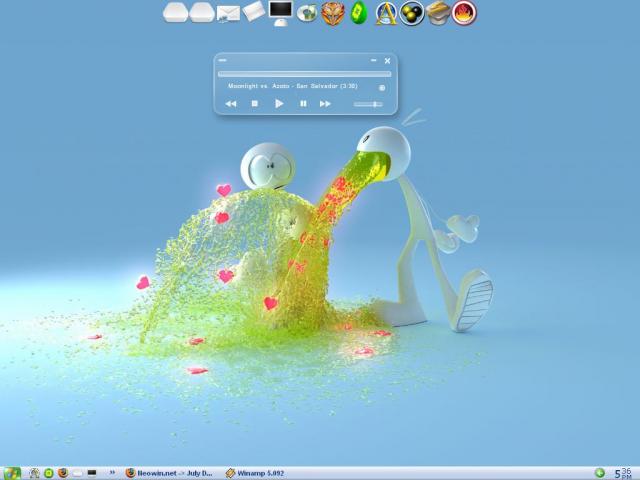Adjust the Winamp volume slider

tap(368, 104)
